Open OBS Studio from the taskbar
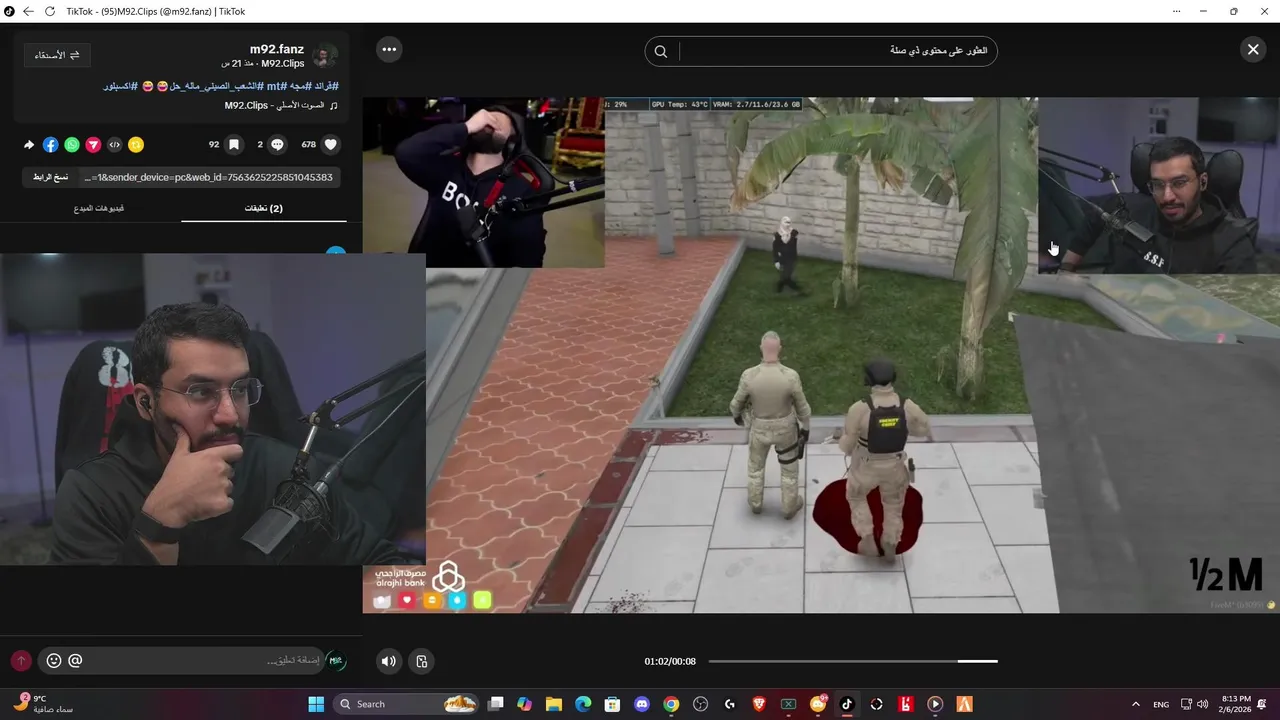 tap(700, 704)
